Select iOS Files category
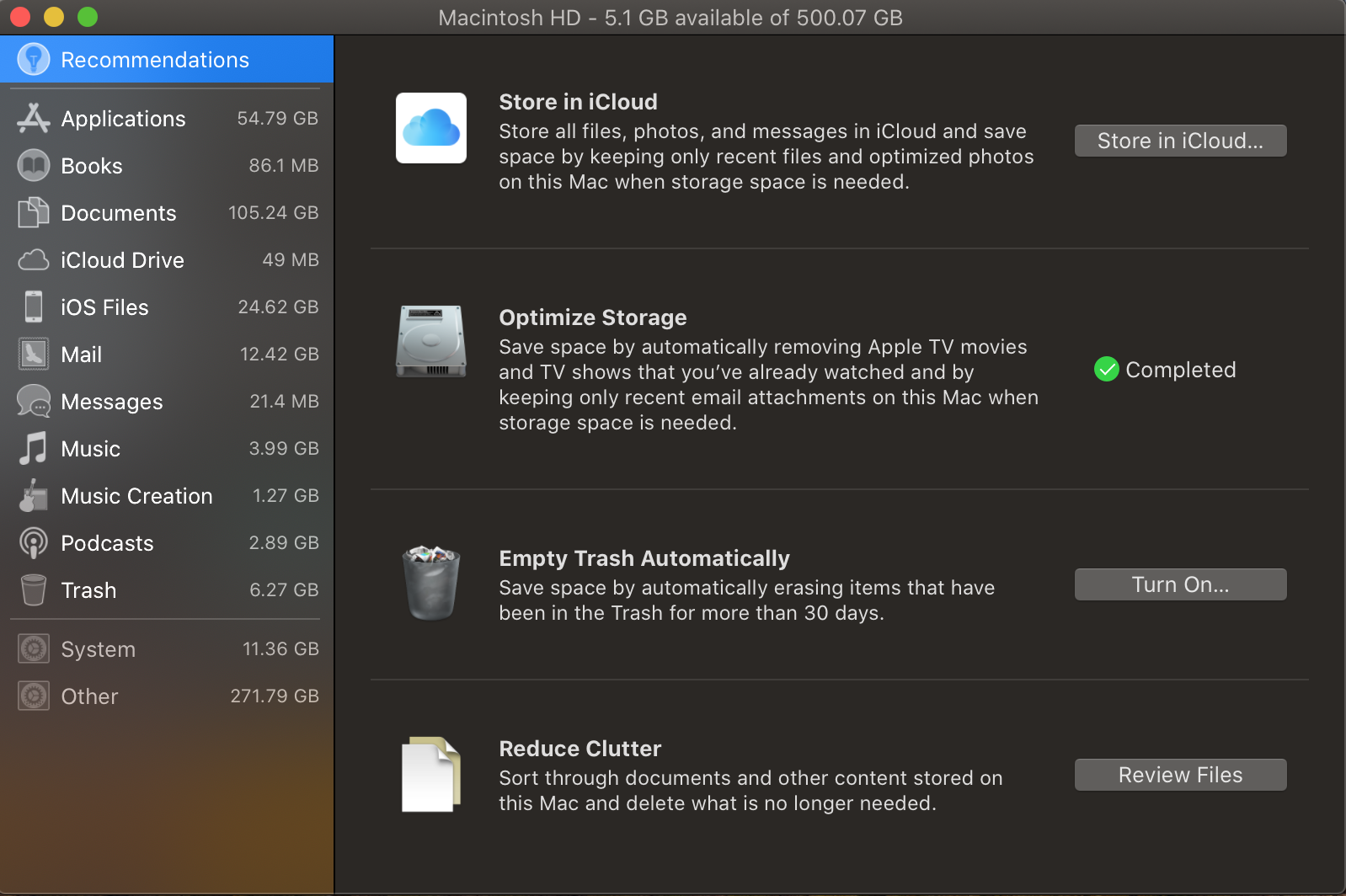Image resolution: width=1346 pixels, height=896 pixels. point(167,307)
